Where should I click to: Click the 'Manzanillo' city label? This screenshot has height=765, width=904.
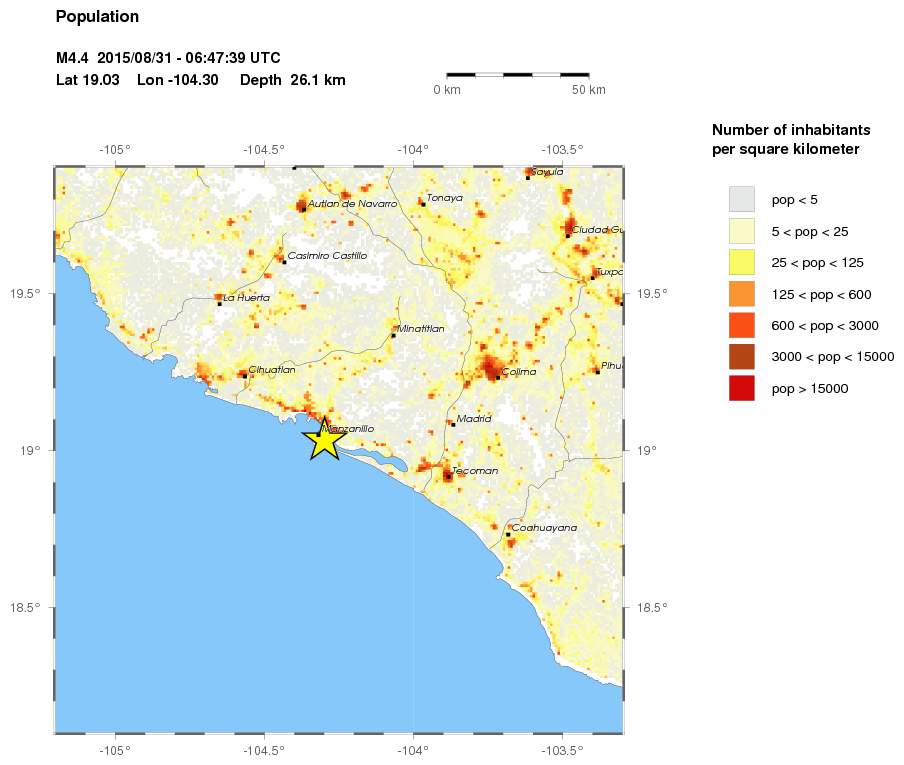348,428
